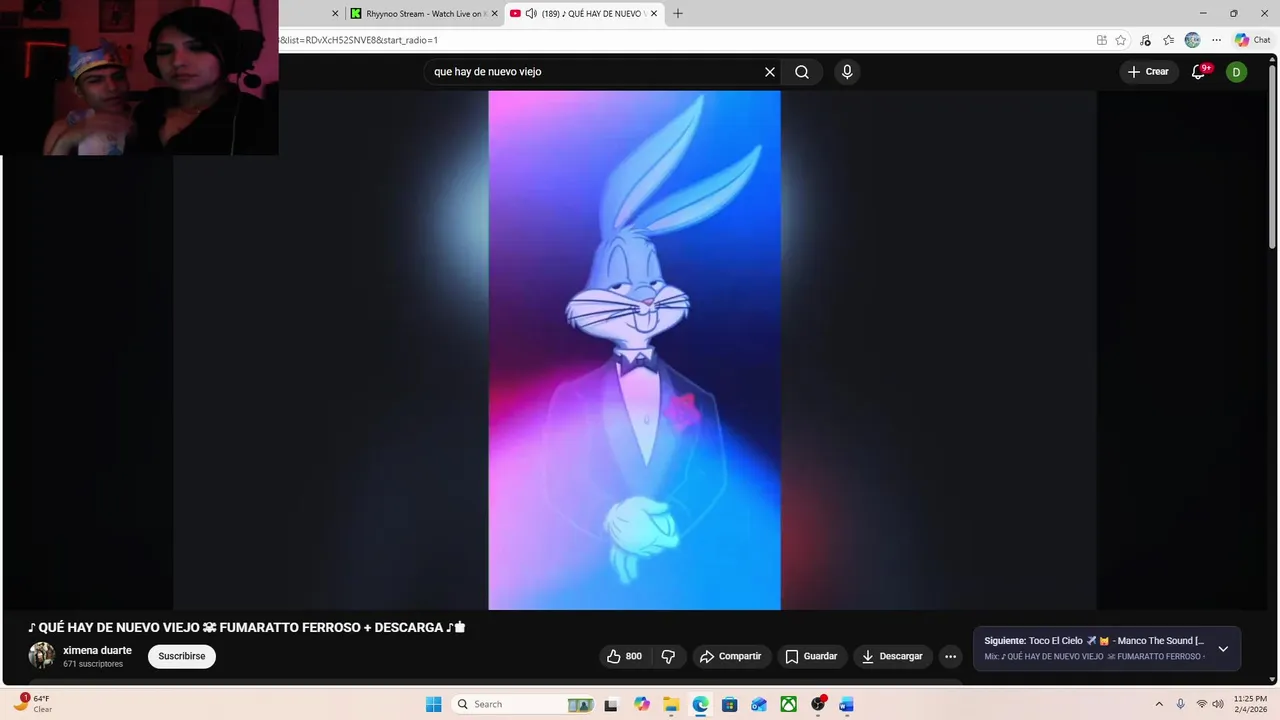Open a new browser tab with plus
Screen dimensions: 1280x720
[678, 14]
